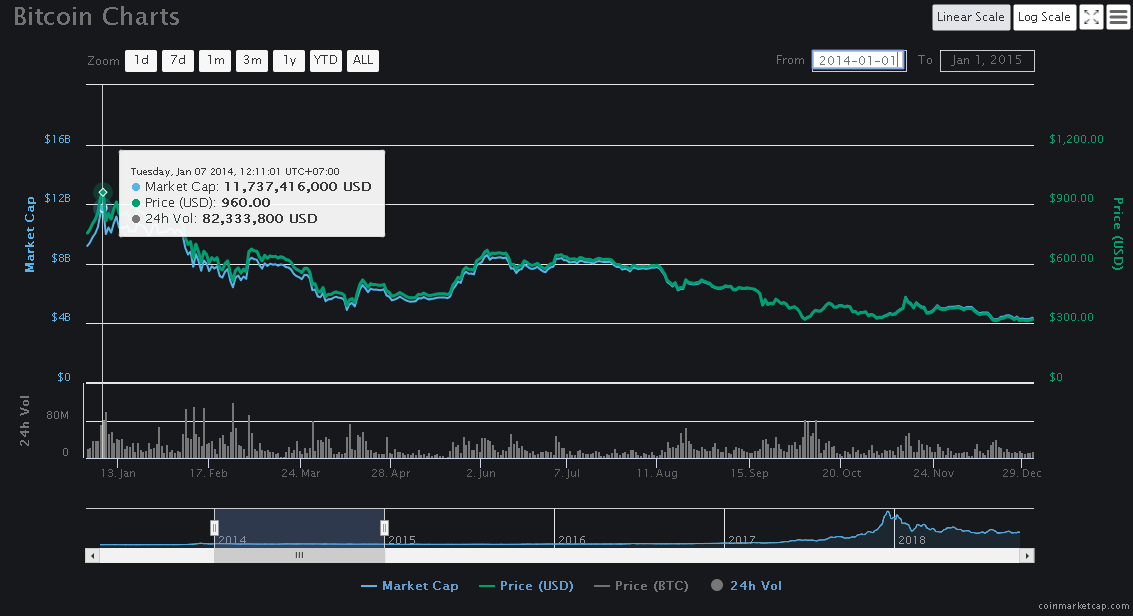Toggle Market Cap series in legend

point(410,586)
